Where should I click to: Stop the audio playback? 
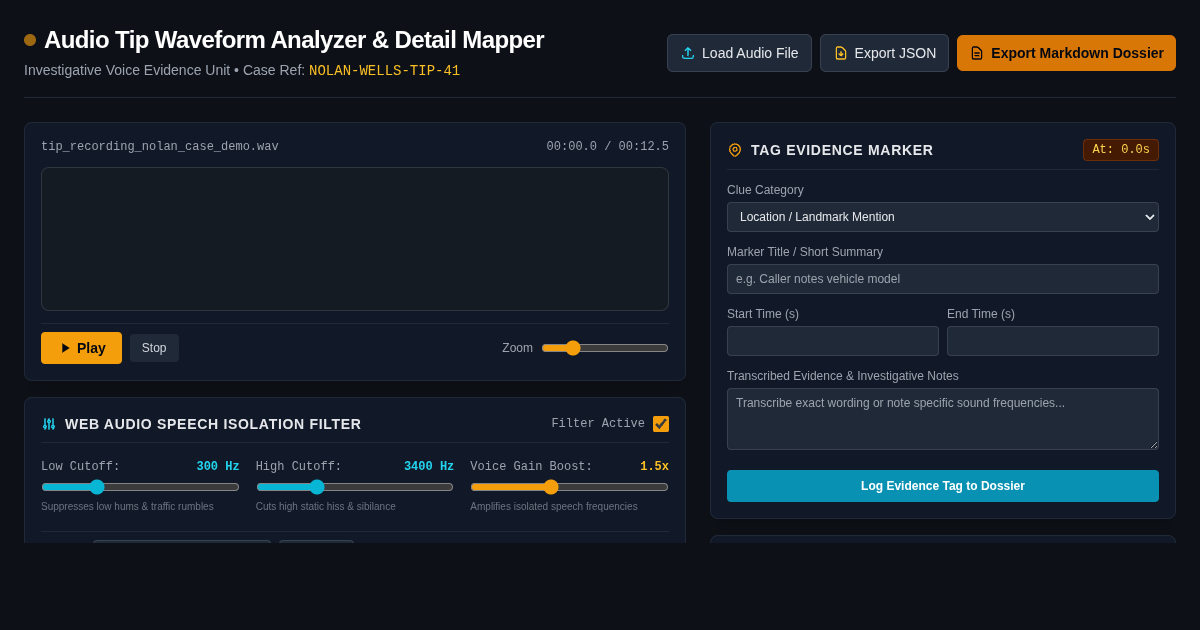point(154,348)
